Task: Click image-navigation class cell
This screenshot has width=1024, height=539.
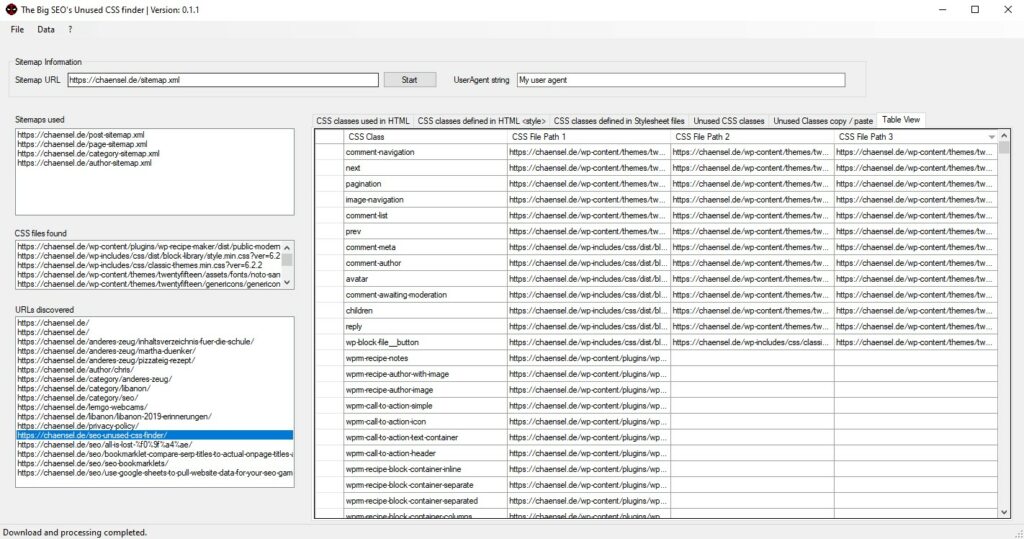Action: click(425, 200)
